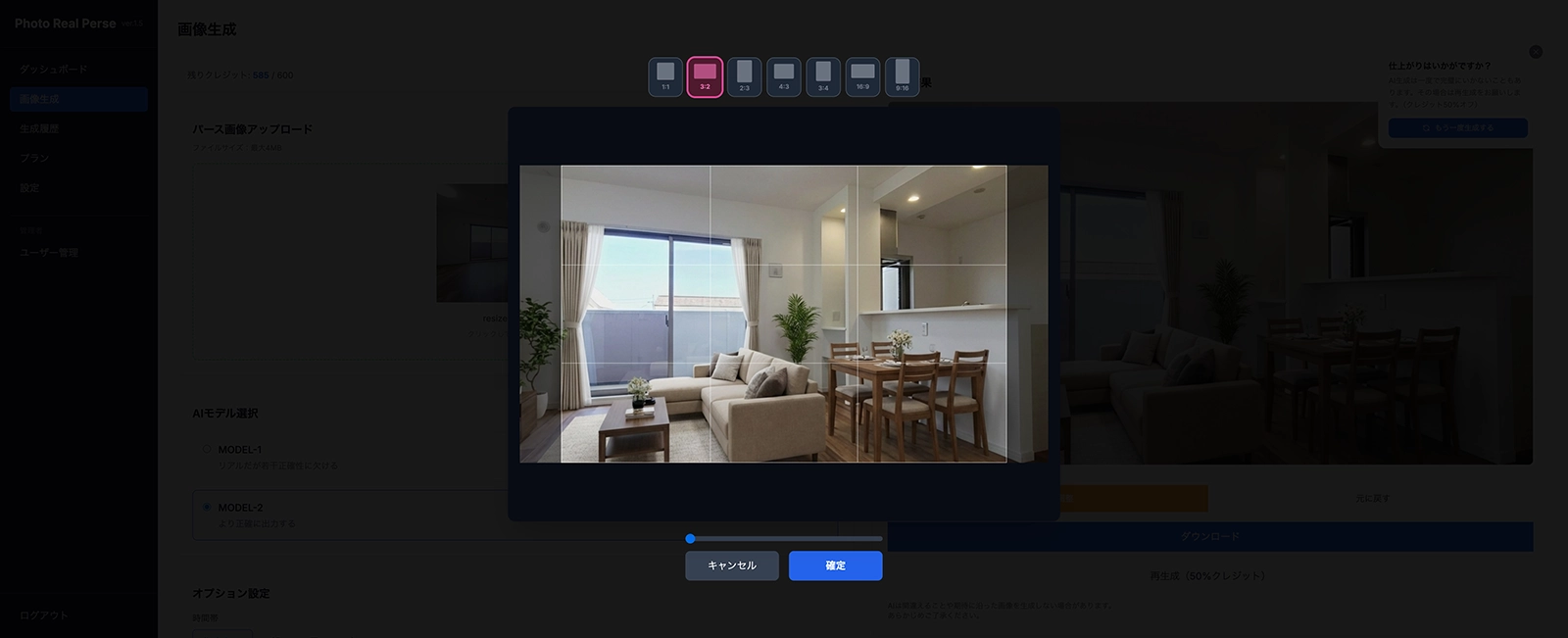
Task: Click the center of the crop grid
Action: pyautogui.click(x=784, y=314)
